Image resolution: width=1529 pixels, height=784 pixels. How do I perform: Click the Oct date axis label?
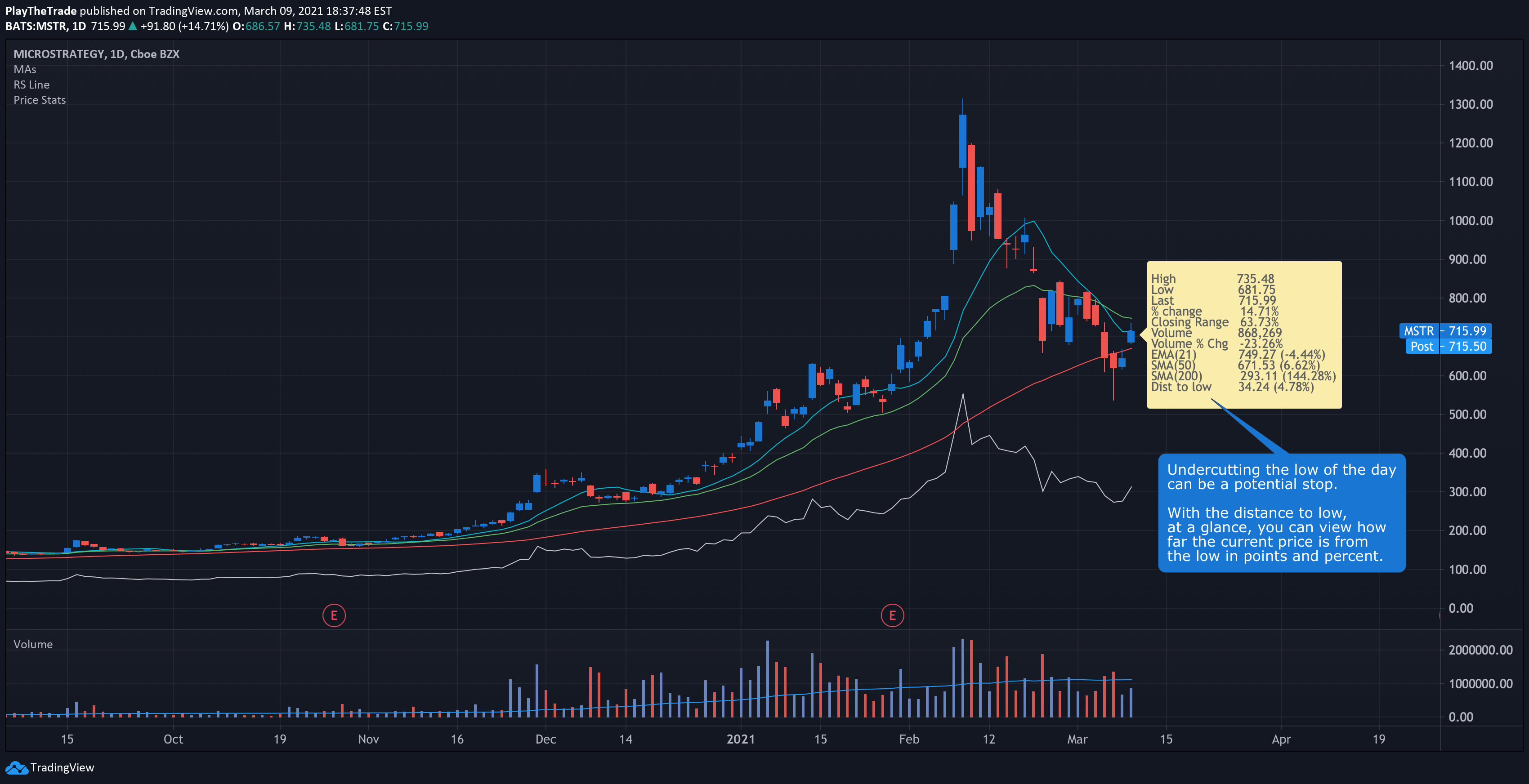tap(173, 739)
